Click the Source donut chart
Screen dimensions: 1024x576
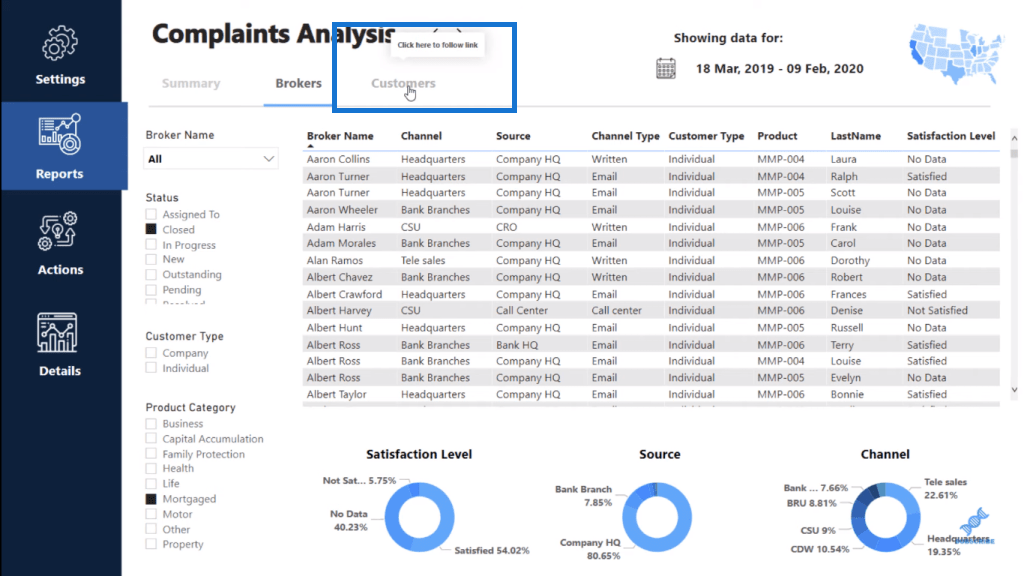tap(656, 517)
